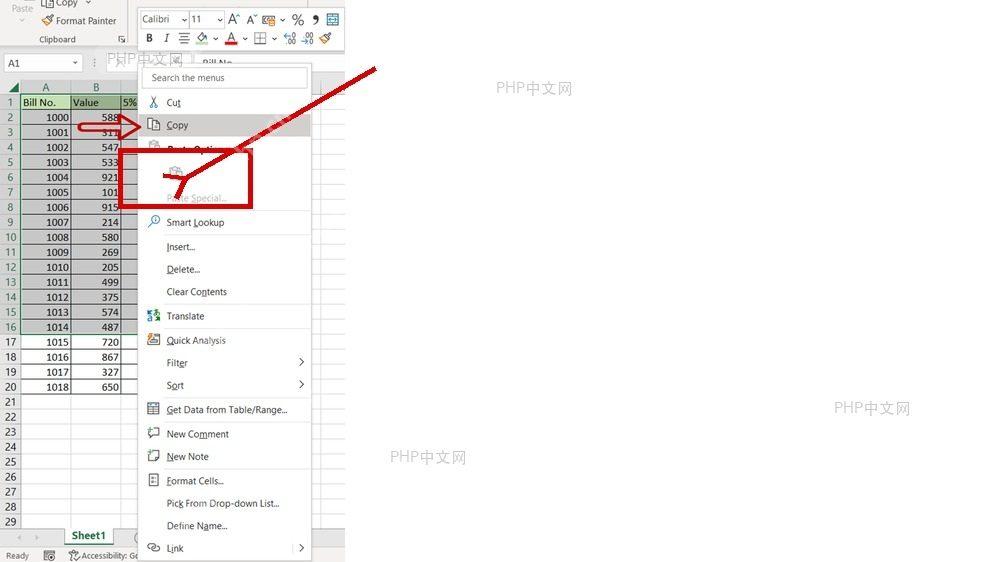Image resolution: width=1000 pixels, height=562 pixels.
Task: Click the Format Cells icon
Action: (154, 480)
